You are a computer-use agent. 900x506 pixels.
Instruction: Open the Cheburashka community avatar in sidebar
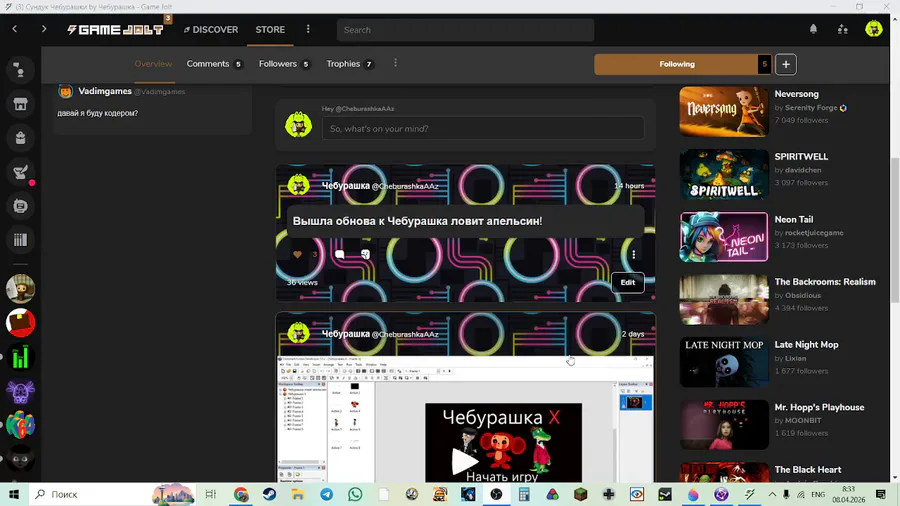20,289
